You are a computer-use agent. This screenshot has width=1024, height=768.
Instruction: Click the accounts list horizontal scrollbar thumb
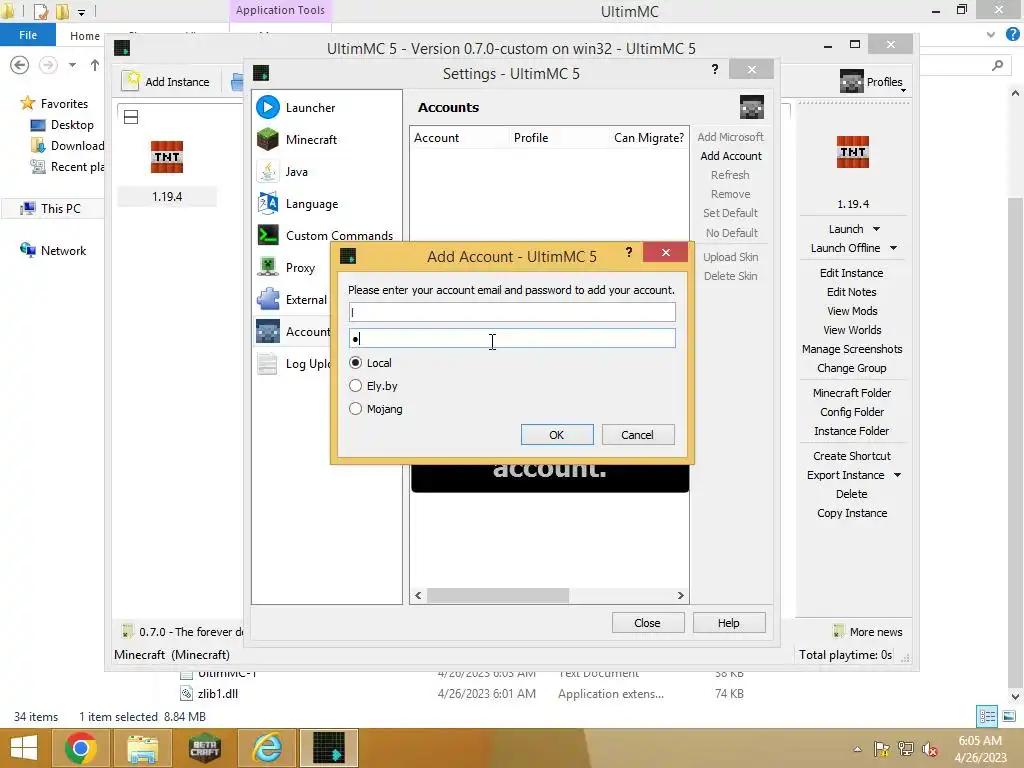pos(498,596)
